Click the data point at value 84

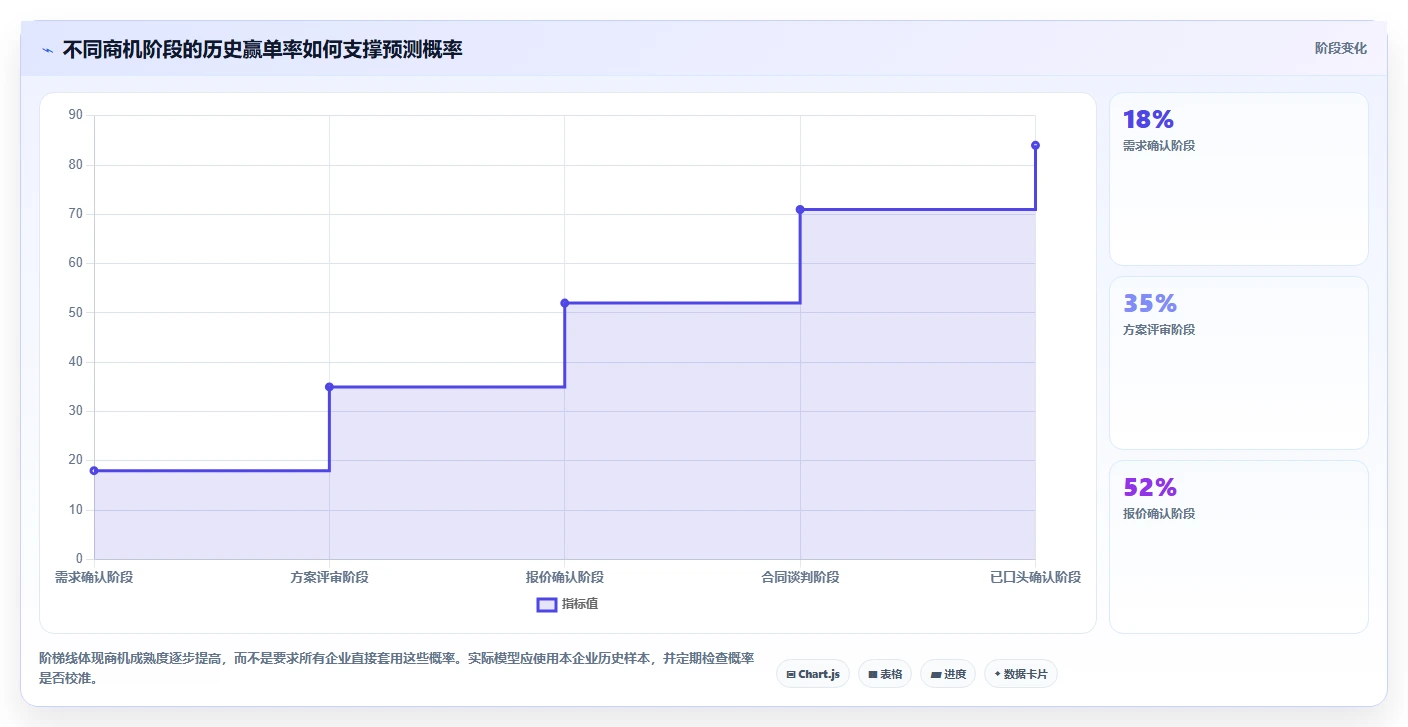point(1035,145)
